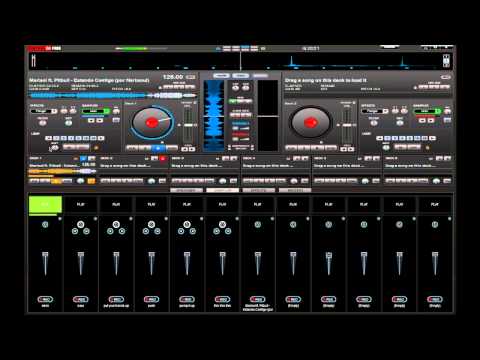Click the center vertical scratch waveform
The image size is (480, 360).
pos(214,115)
